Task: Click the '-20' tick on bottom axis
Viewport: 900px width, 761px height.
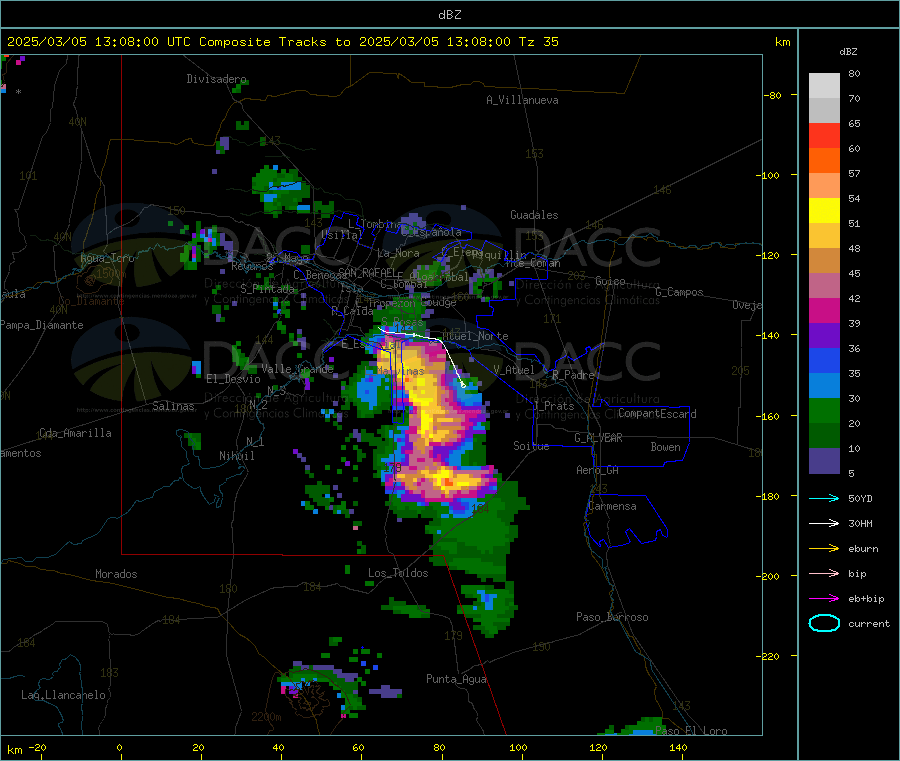Action: click(x=37, y=747)
